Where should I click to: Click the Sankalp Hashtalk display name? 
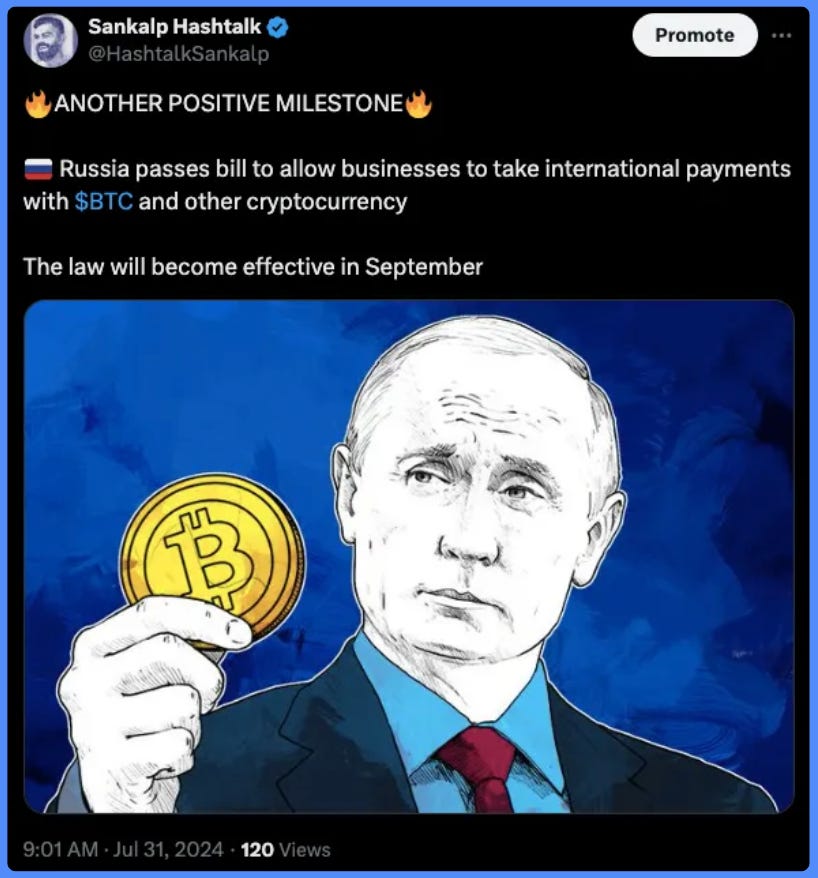175,26
